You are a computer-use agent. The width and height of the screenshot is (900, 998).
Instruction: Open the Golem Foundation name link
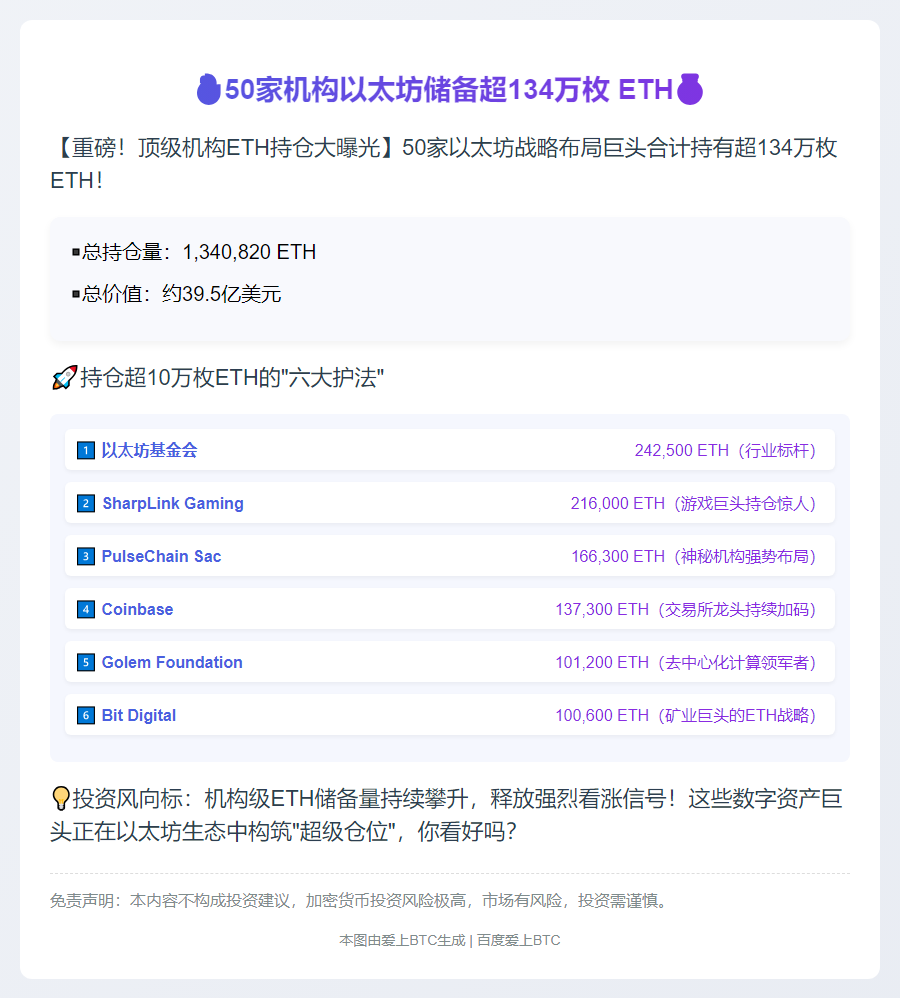point(172,662)
